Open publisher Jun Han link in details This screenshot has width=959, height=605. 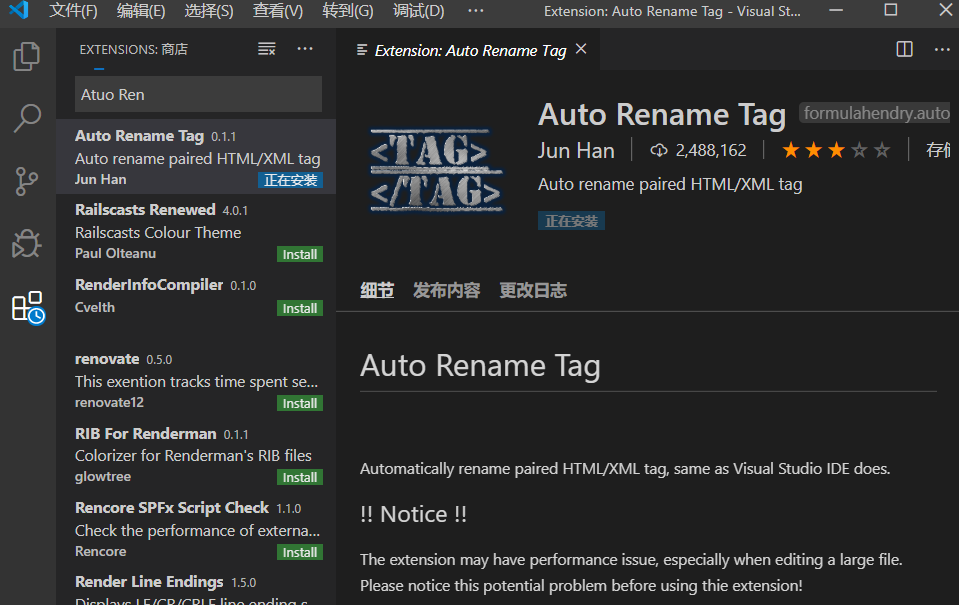pos(576,150)
